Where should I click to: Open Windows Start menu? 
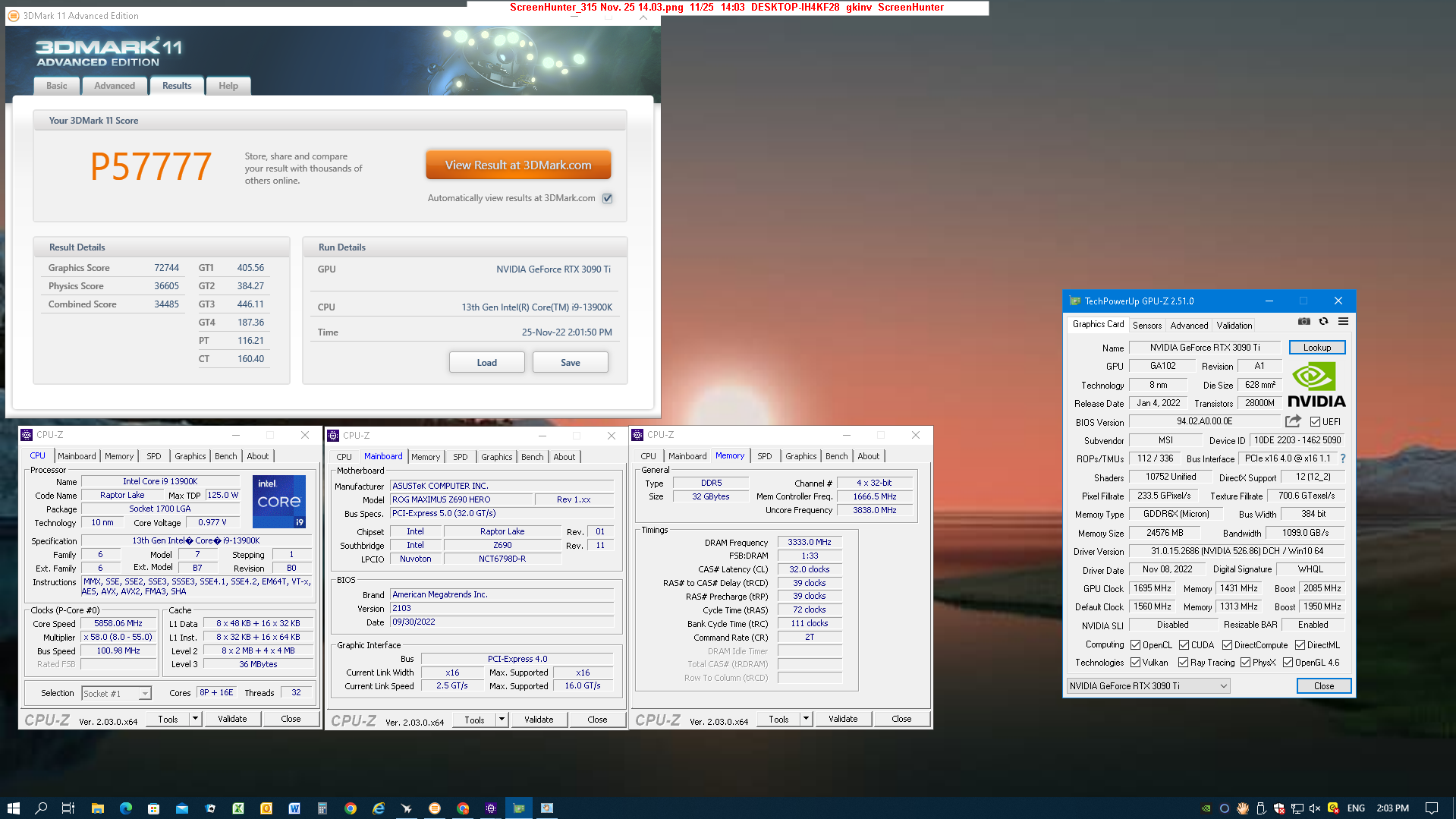pos(13,808)
